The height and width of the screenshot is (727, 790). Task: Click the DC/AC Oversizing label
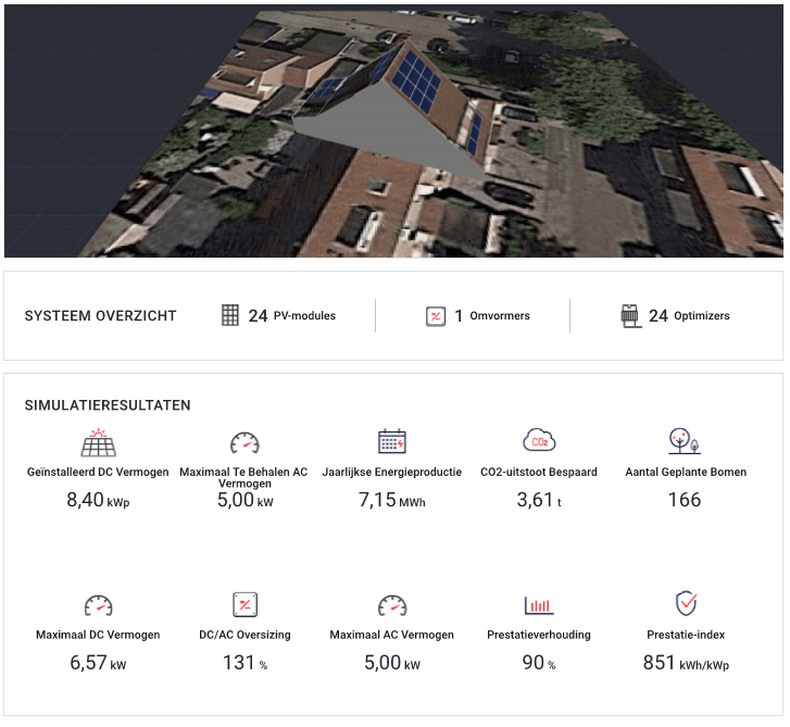pos(245,636)
